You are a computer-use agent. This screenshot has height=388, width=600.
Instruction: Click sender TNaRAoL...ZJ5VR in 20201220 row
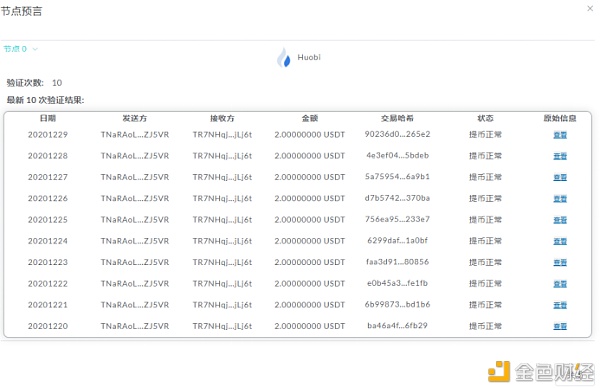point(135,326)
